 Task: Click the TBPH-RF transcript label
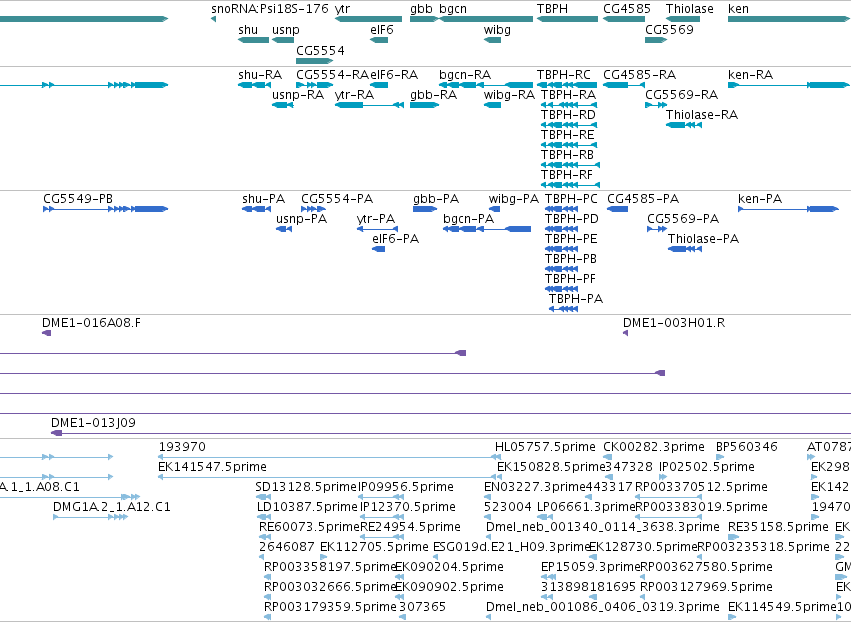(567, 175)
